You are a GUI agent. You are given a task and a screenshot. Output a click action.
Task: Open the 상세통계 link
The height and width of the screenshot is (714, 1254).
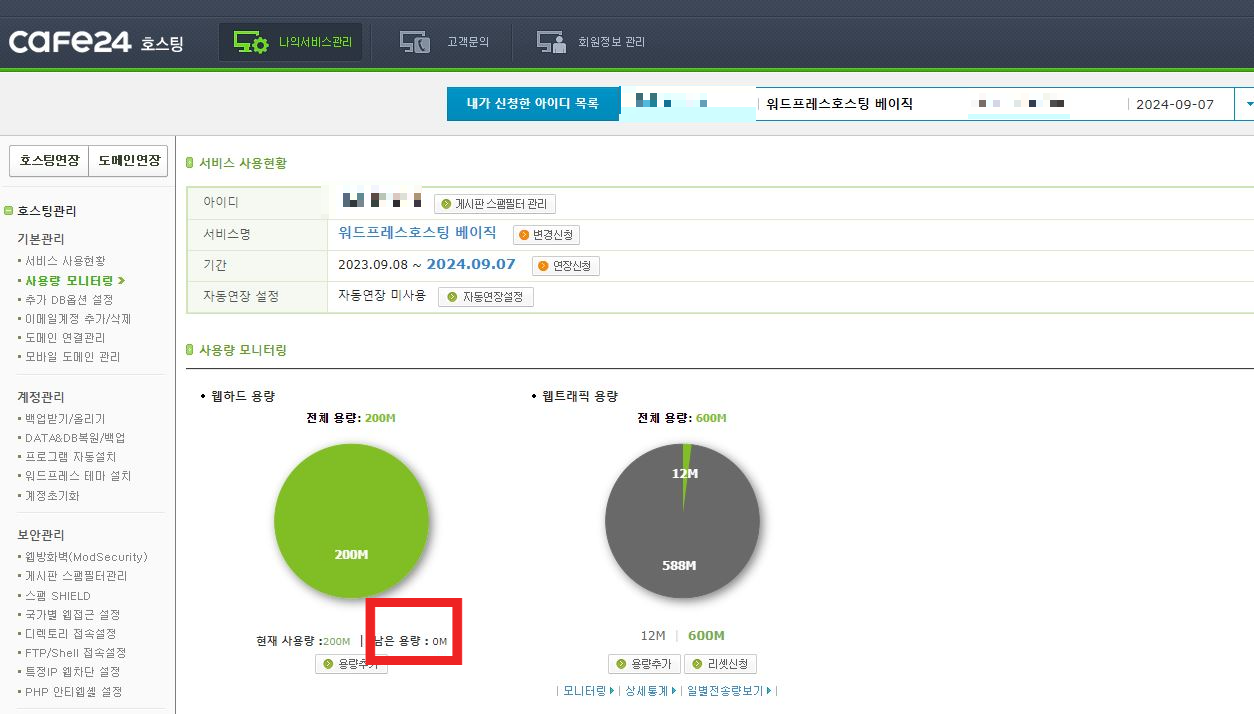coord(650,691)
